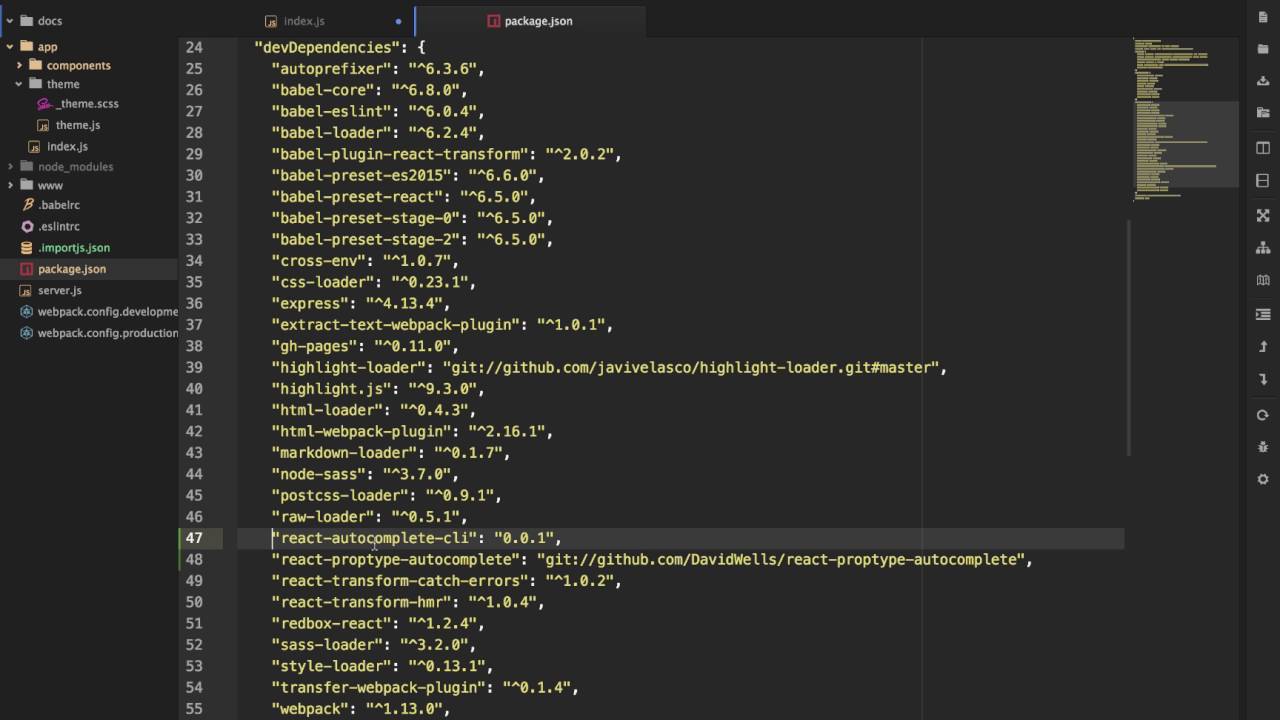Click the open book icon in right toolbar
Image resolution: width=1280 pixels, height=720 pixels.
tap(1263, 281)
